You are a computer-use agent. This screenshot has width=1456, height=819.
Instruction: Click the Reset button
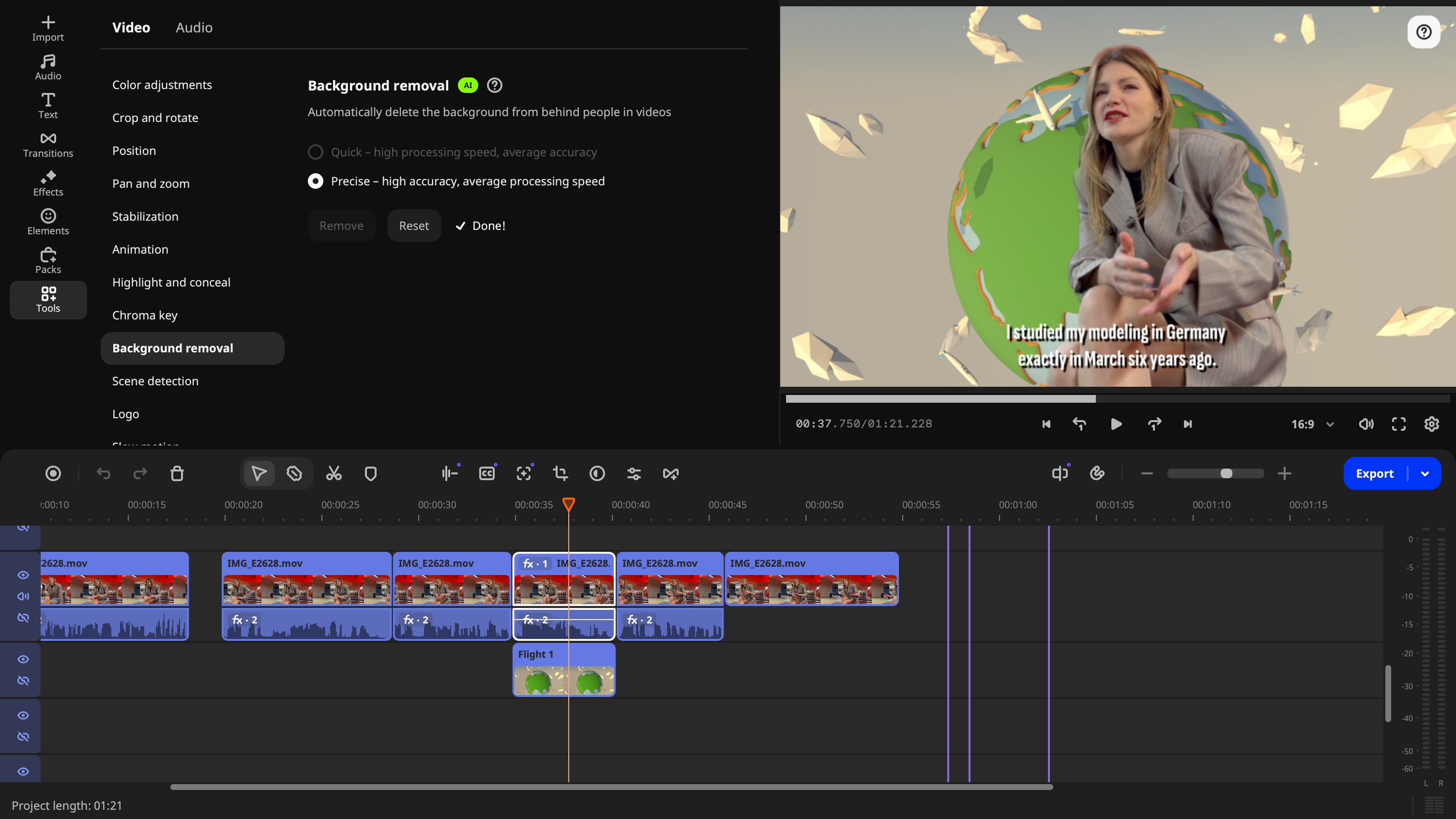[414, 226]
